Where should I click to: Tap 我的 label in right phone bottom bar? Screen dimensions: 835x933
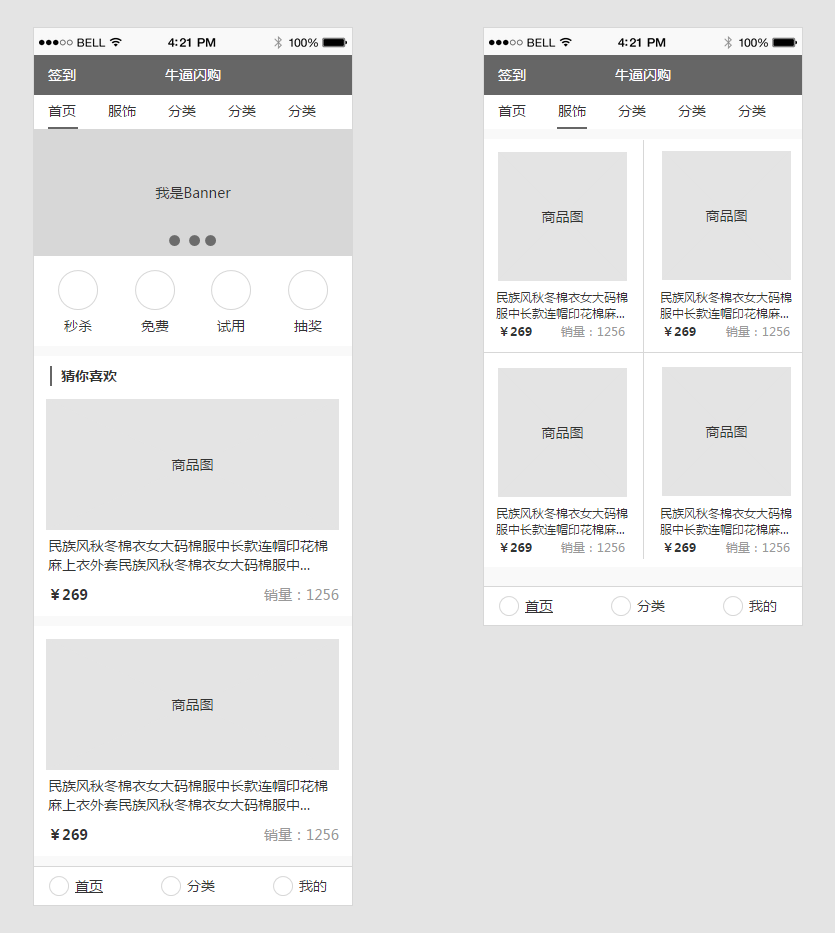click(763, 606)
